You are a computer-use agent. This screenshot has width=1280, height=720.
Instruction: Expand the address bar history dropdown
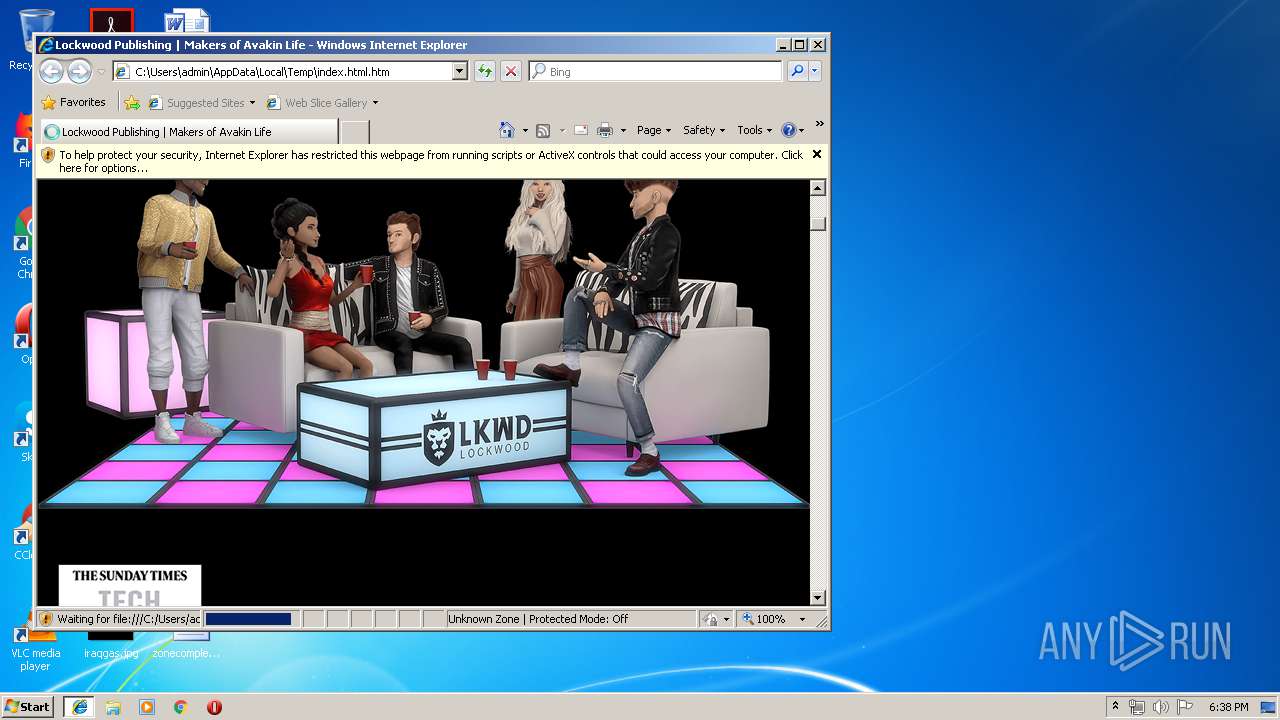[460, 71]
